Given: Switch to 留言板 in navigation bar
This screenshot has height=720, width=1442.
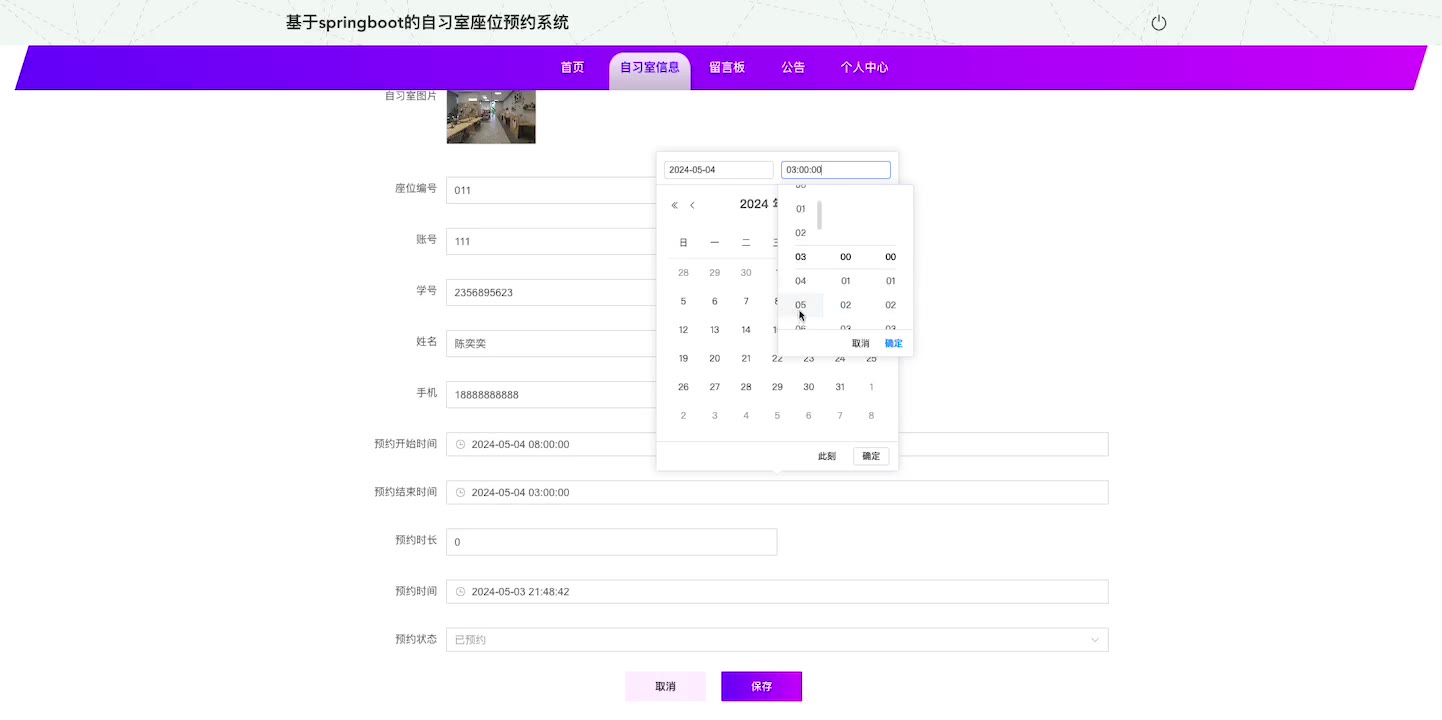Looking at the screenshot, I should click(727, 68).
